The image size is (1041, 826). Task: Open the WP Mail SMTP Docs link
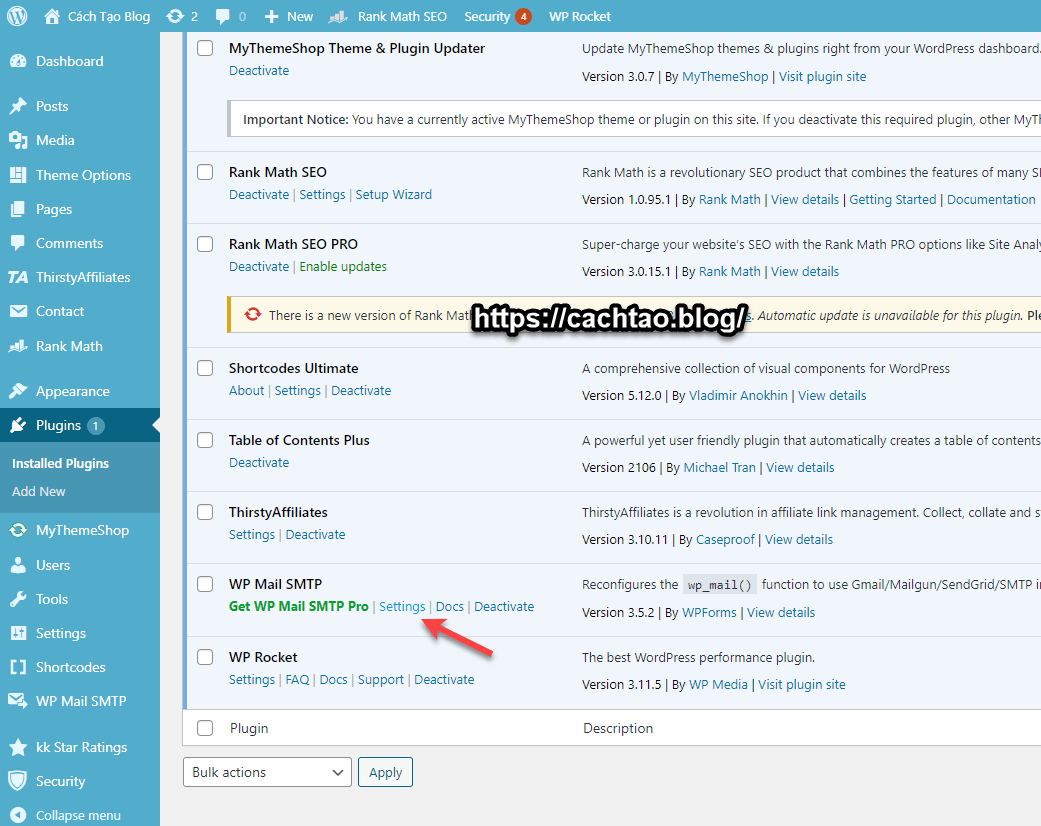[449, 606]
